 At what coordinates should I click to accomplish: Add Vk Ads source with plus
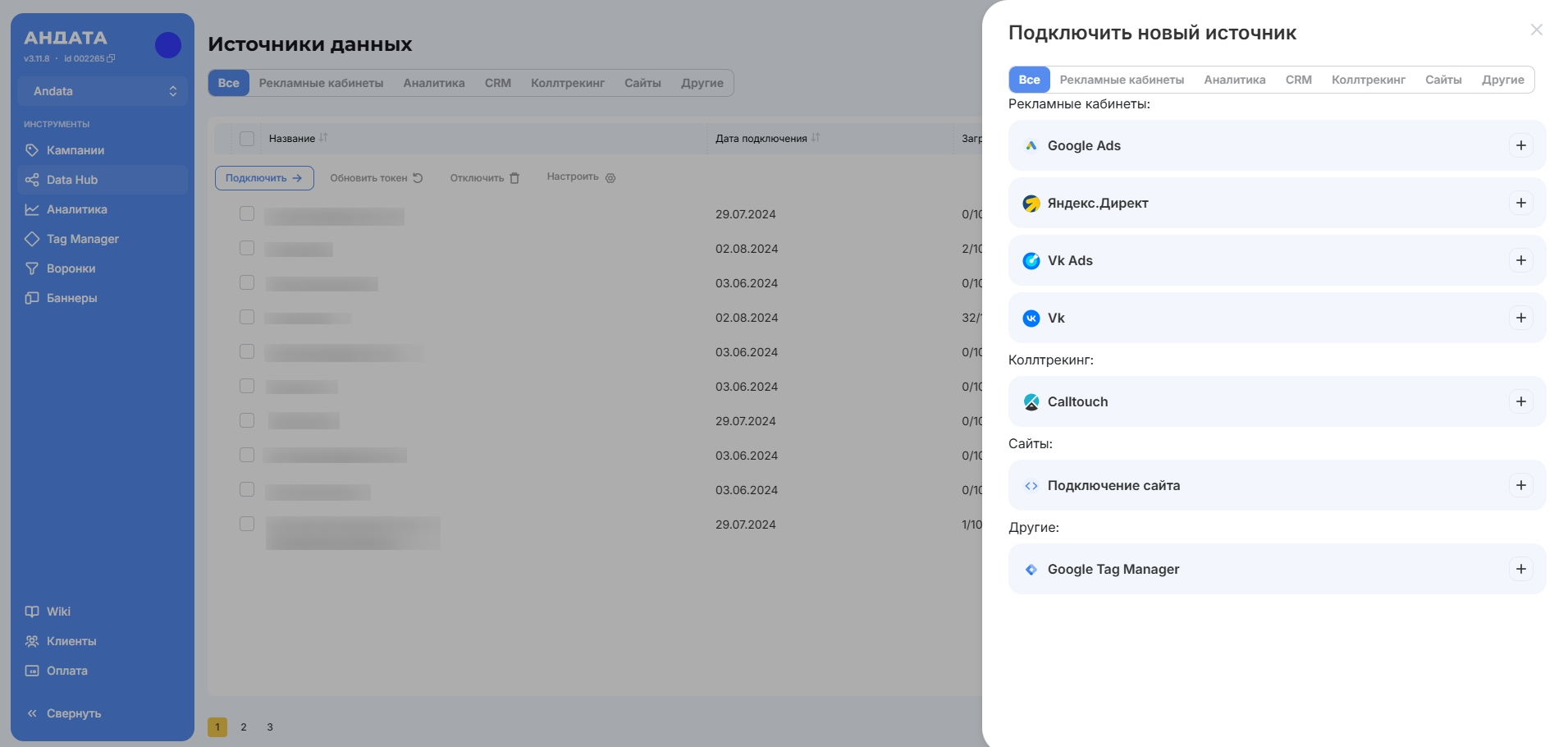[1521, 260]
